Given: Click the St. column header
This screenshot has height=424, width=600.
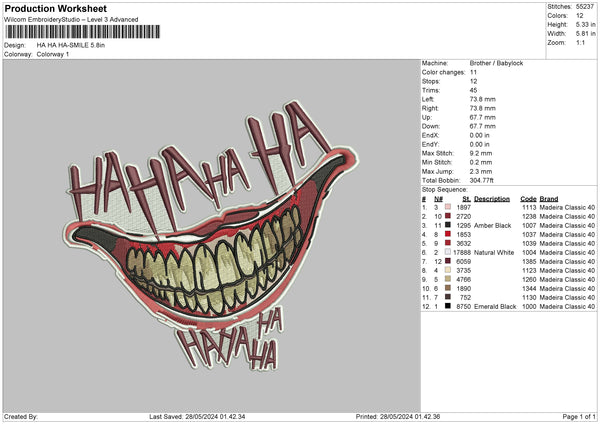Looking at the screenshot, I should [x=465, y=198].
